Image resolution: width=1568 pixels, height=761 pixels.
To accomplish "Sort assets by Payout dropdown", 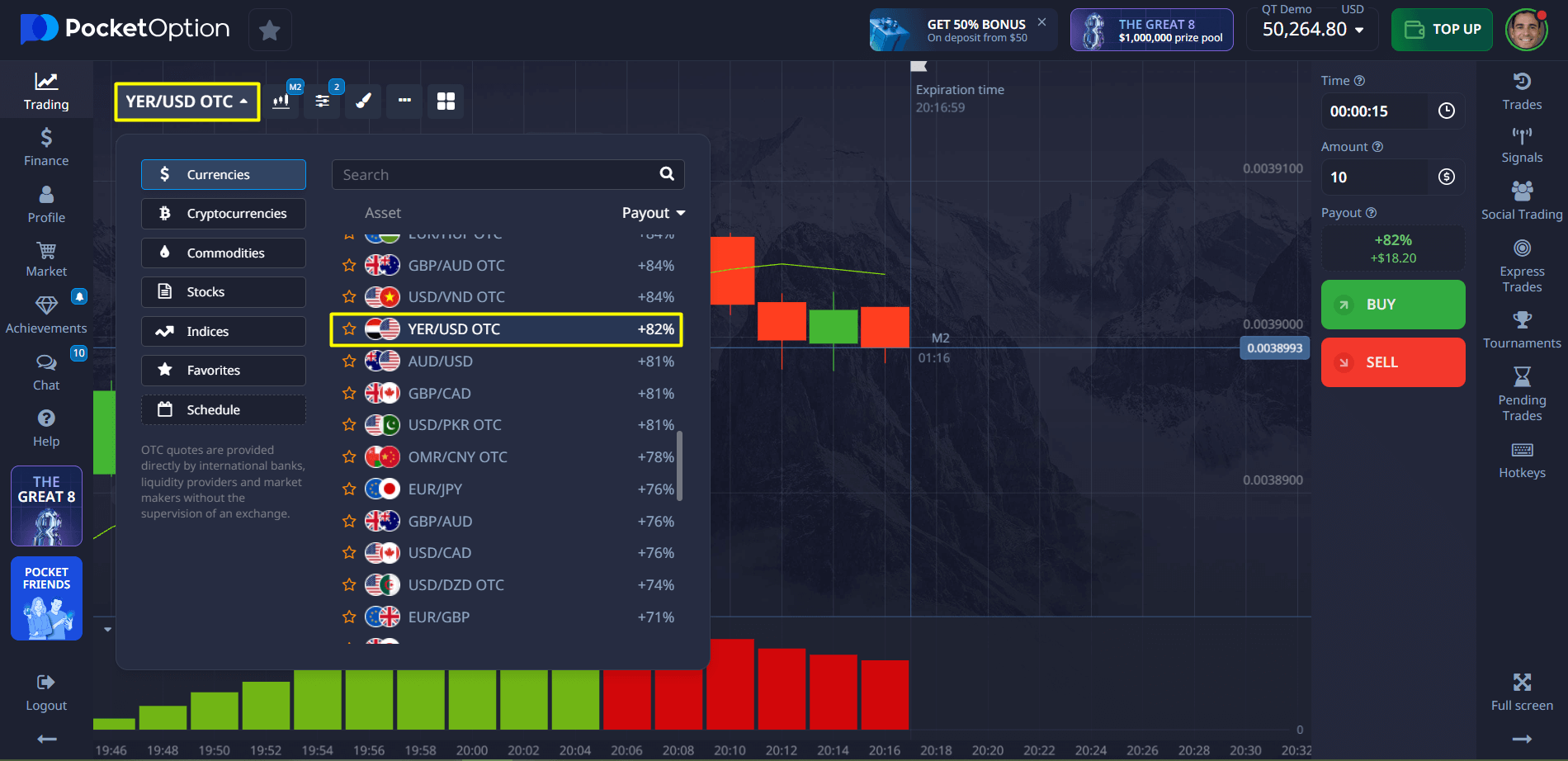I will tap(653, 213).
